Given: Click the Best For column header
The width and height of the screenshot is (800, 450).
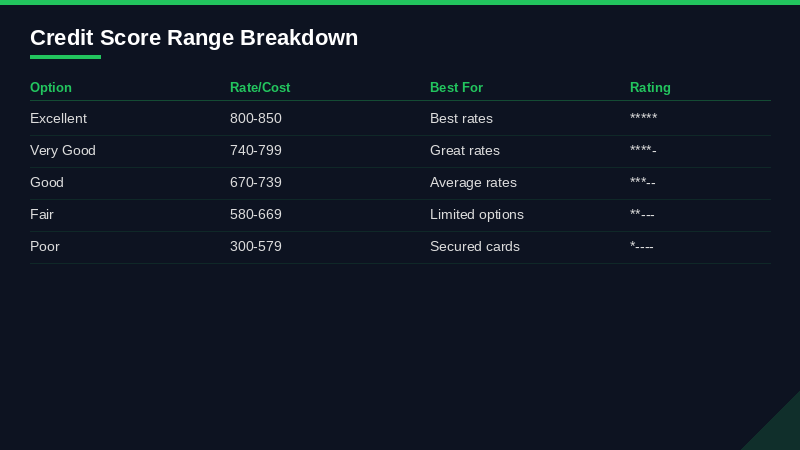Looking at the screenshot, I should coord(456,88).
